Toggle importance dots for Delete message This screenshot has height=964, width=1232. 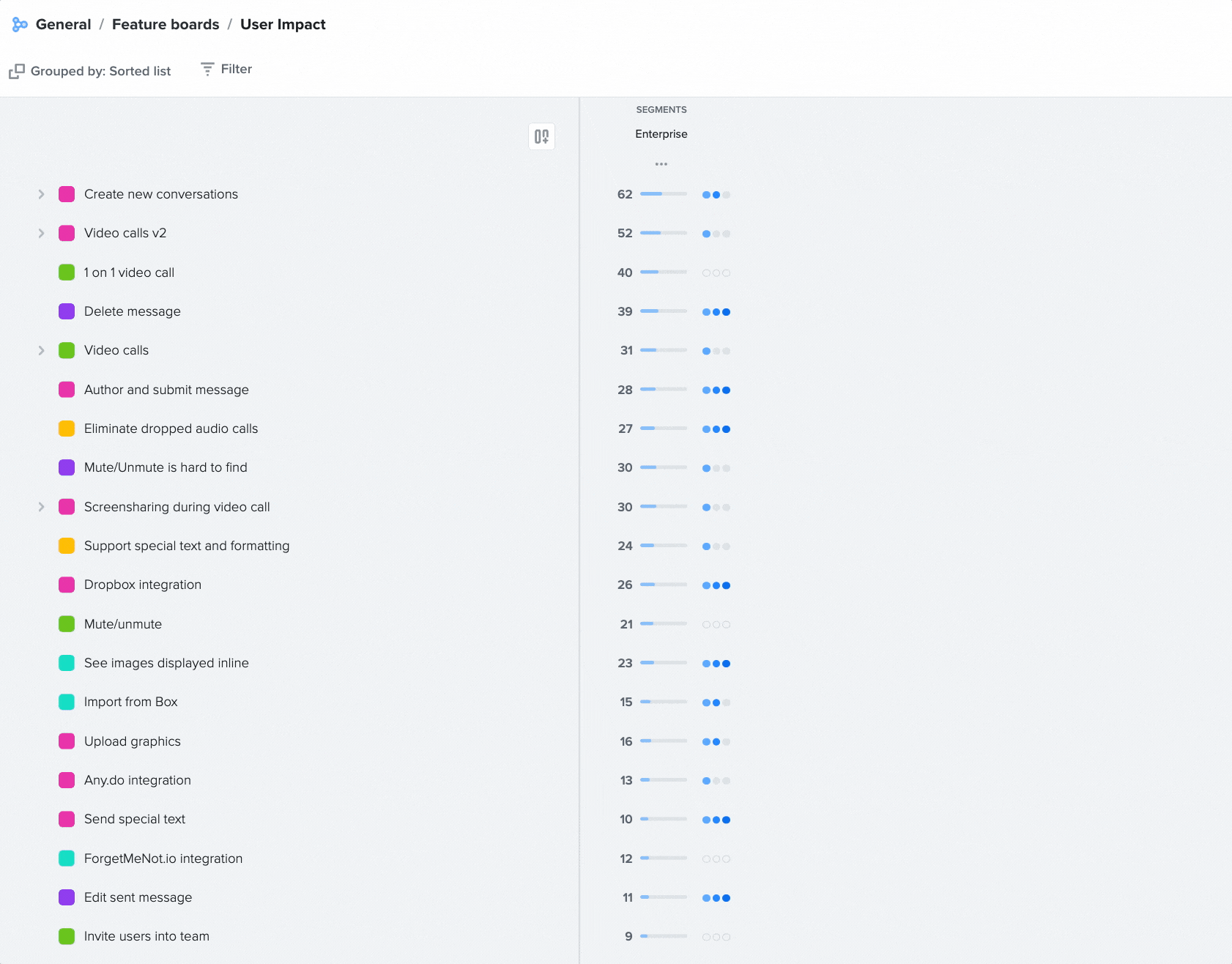click(x=716, y=312)
